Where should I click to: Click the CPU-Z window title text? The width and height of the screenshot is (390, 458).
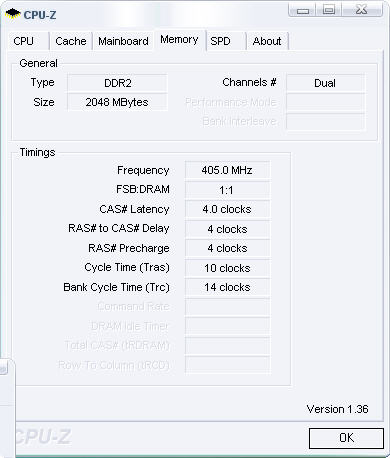(40, 15)
